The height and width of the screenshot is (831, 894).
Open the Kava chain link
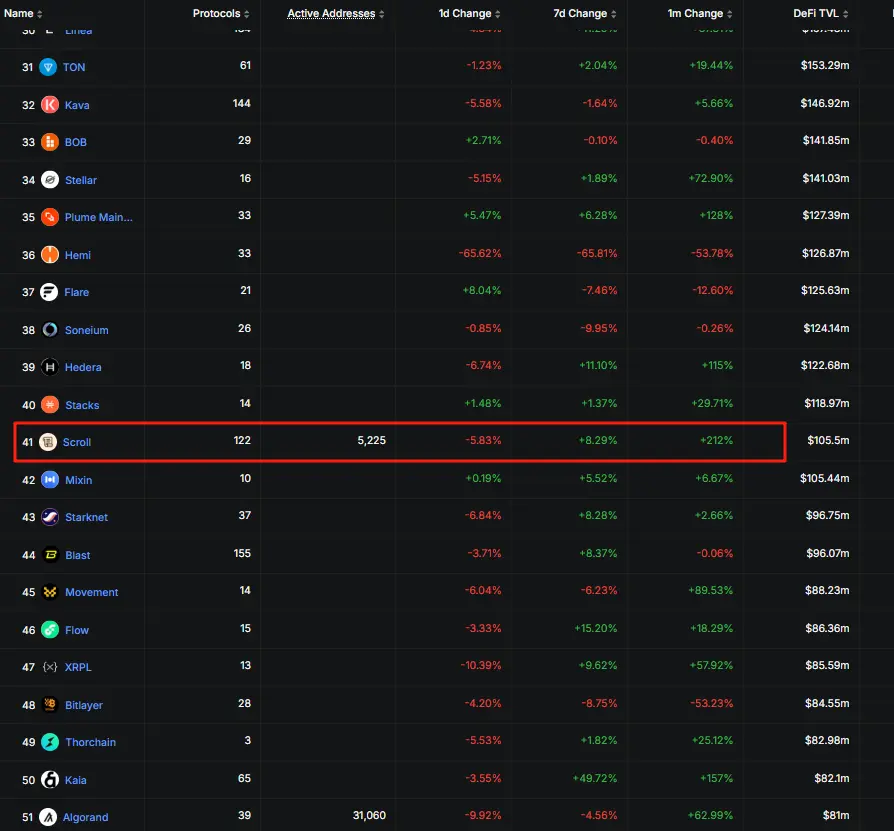(x=77, y=105)
